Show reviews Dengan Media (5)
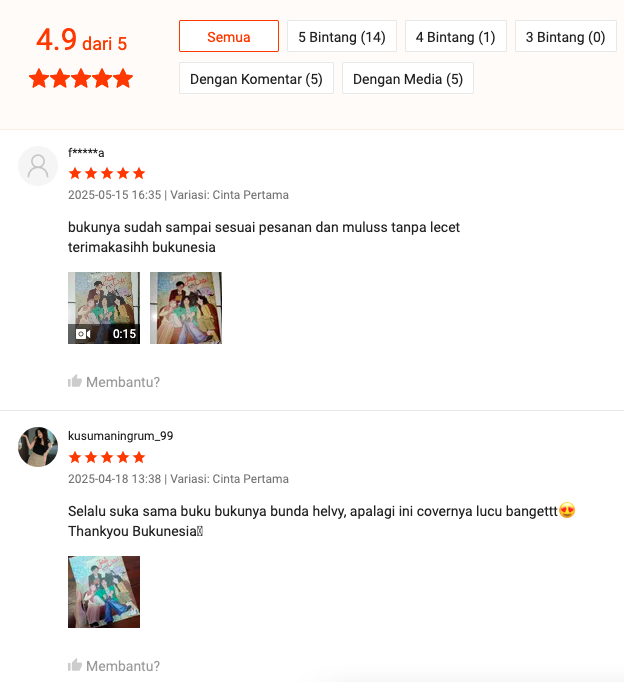 pyautogui.click(x=408, y=78)
